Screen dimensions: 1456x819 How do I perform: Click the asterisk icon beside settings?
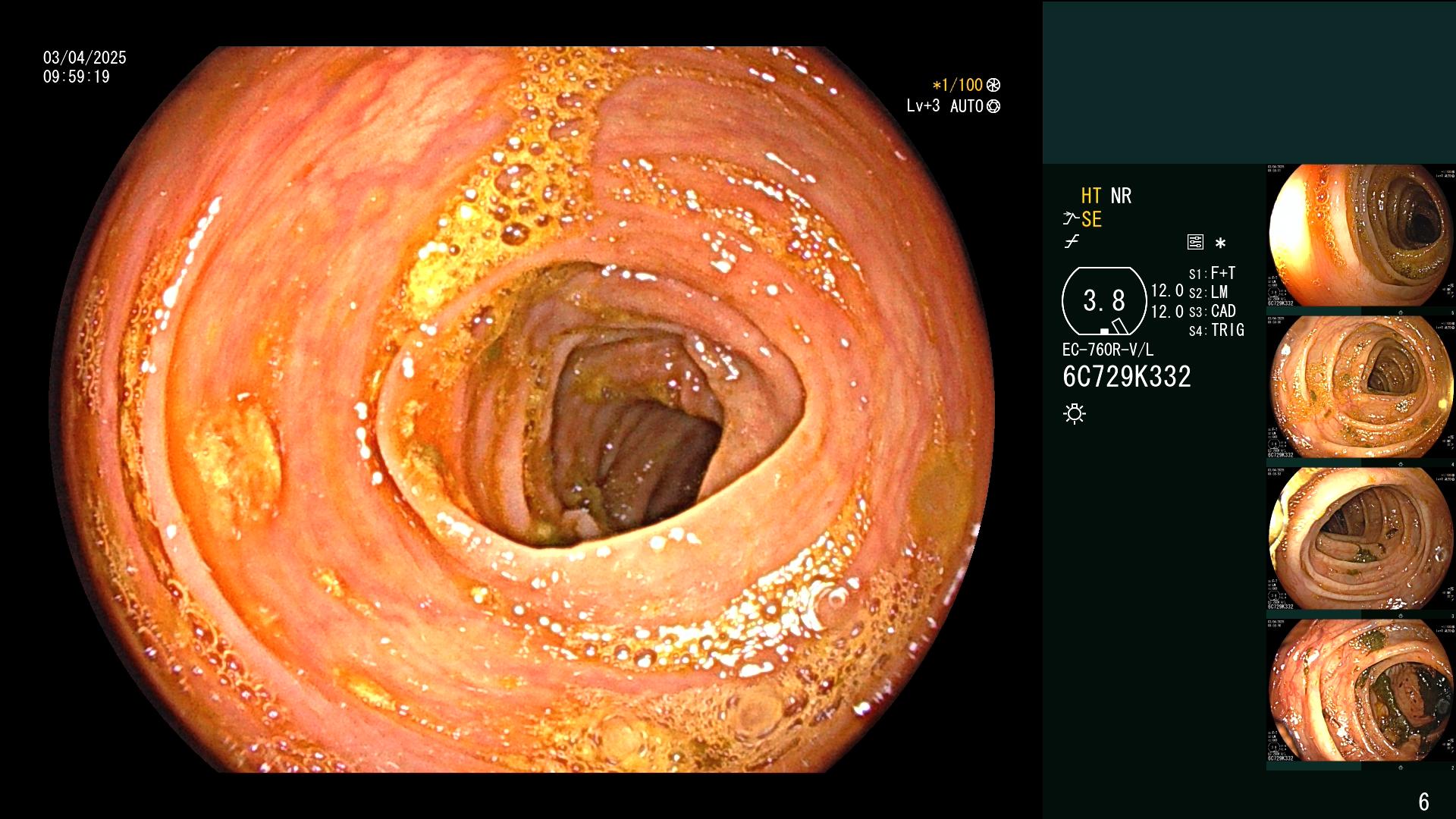(1220, 243)
